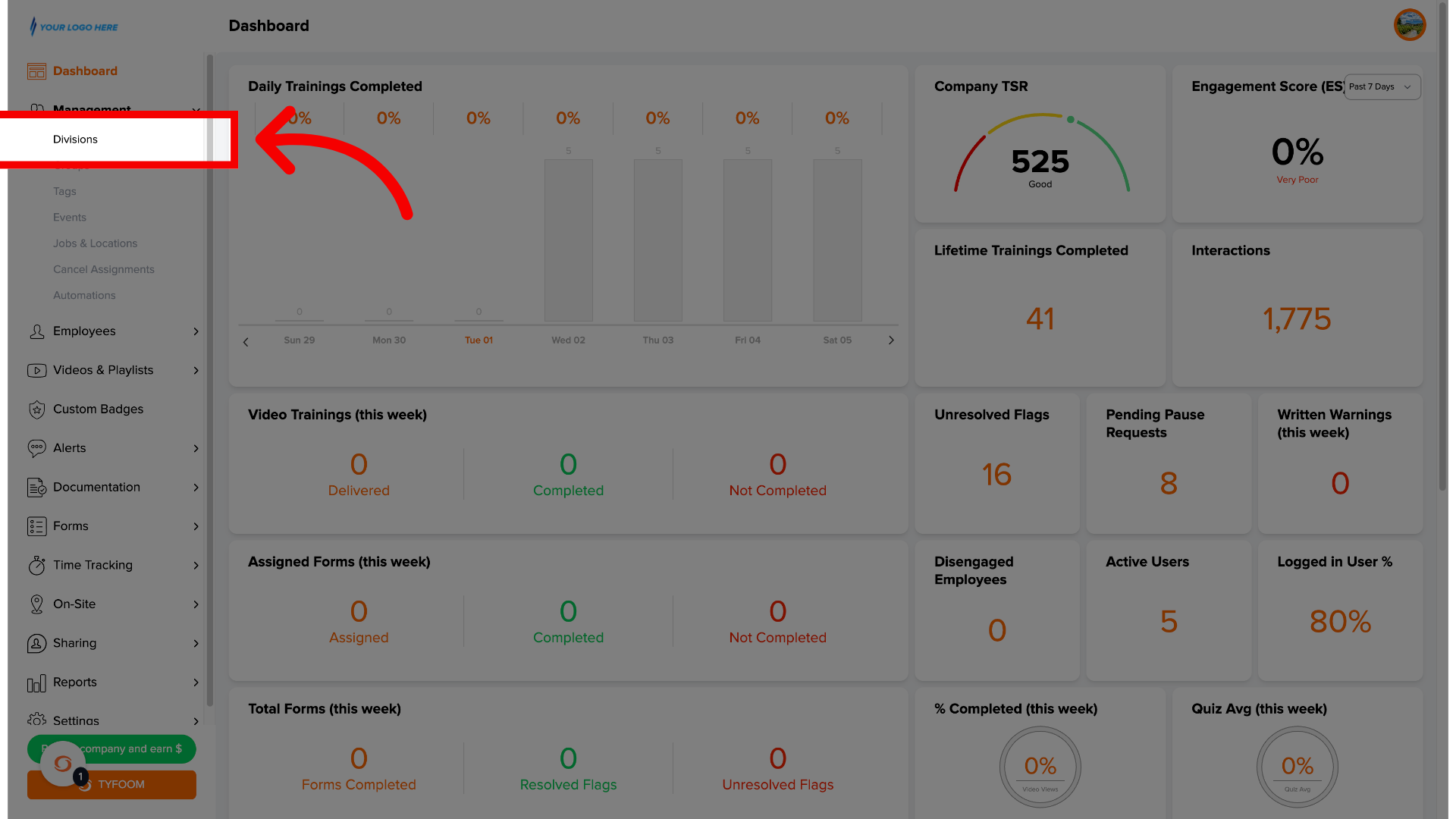Click the sidebar scrollbar
The height and width of the screenshot is (819, 1456).
tap(210, 379)
